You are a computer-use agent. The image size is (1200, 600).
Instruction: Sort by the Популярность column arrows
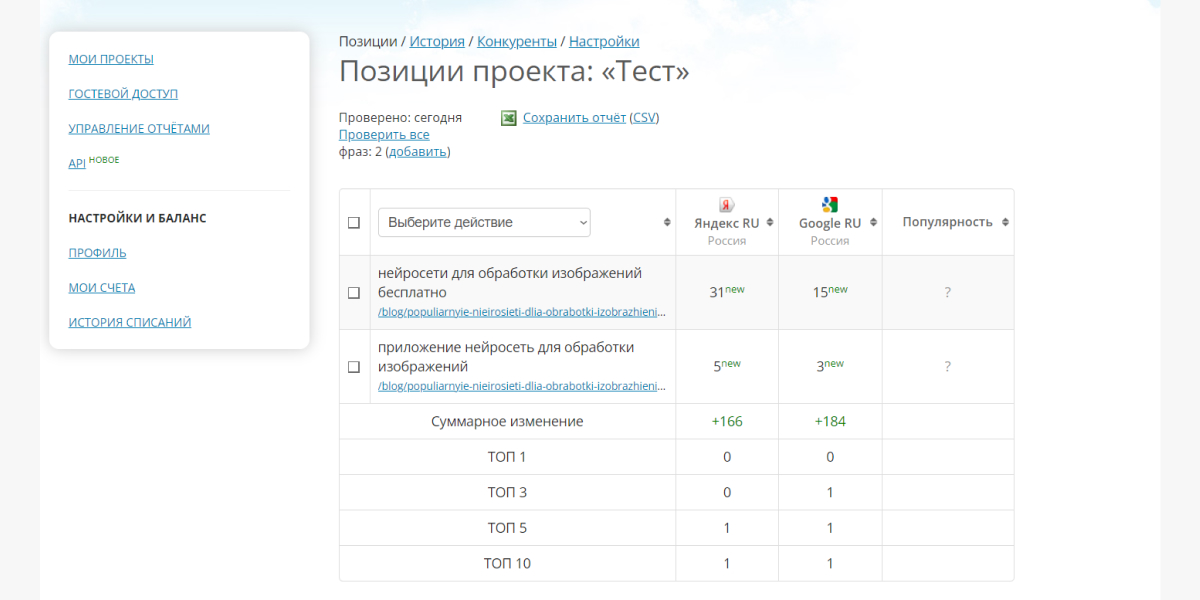[1005, 222]
